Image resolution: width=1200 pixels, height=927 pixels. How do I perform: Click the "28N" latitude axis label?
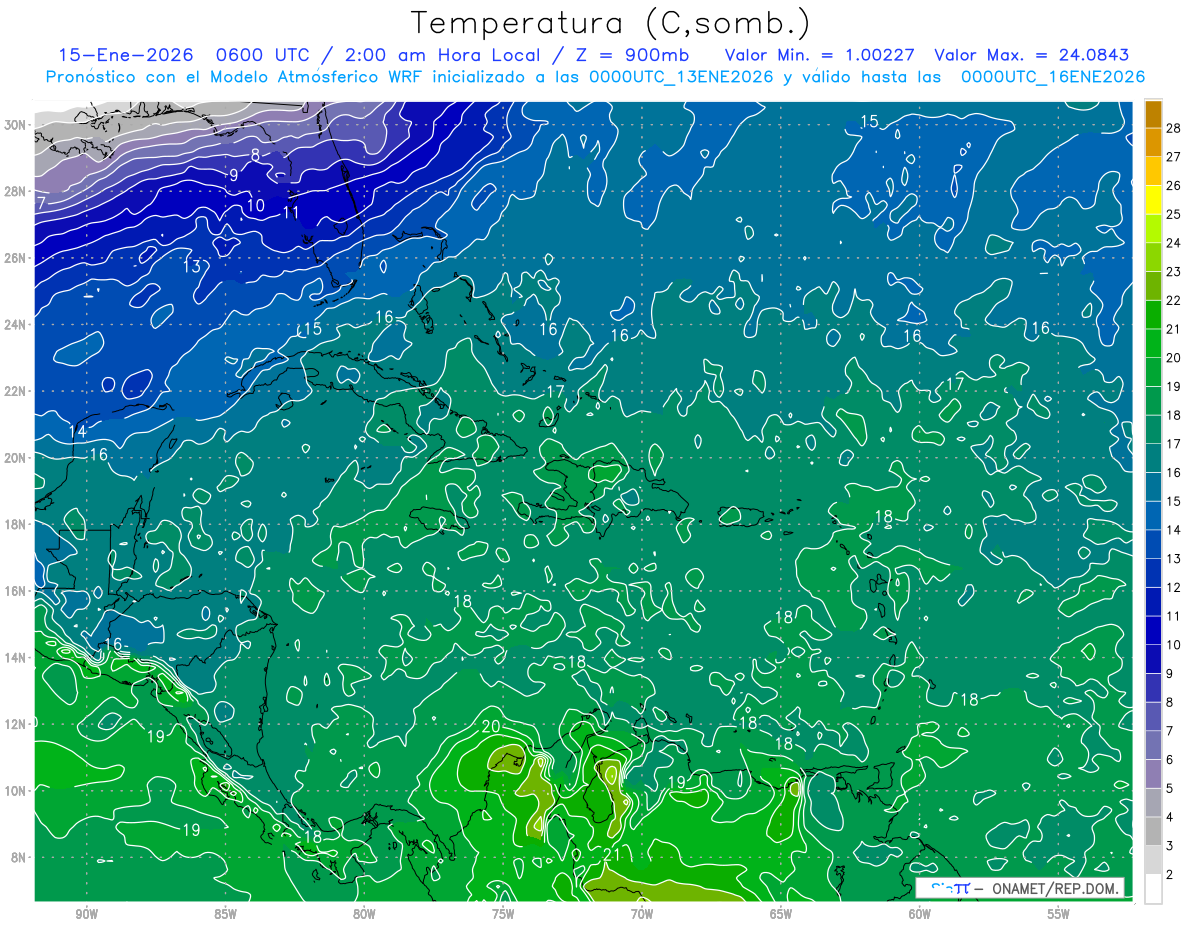tap(17, 191)
